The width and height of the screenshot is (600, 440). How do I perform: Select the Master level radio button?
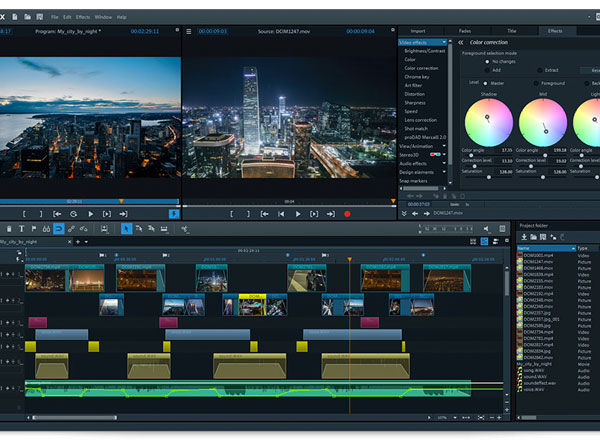pyautogui.click(x=485, y=83)
